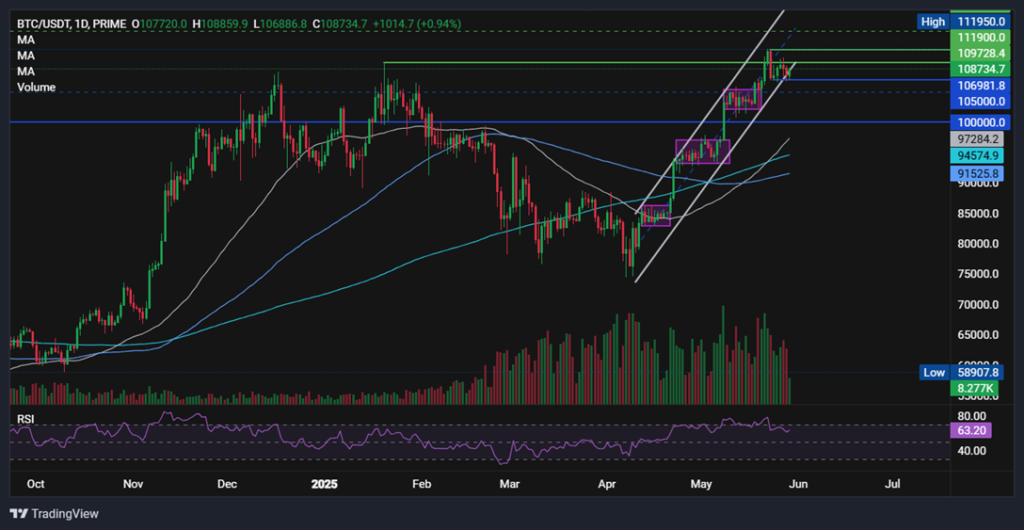This screenshot has height=530, width=1024.
Task: Click the blue Low price tag
Action: (934, 373)
